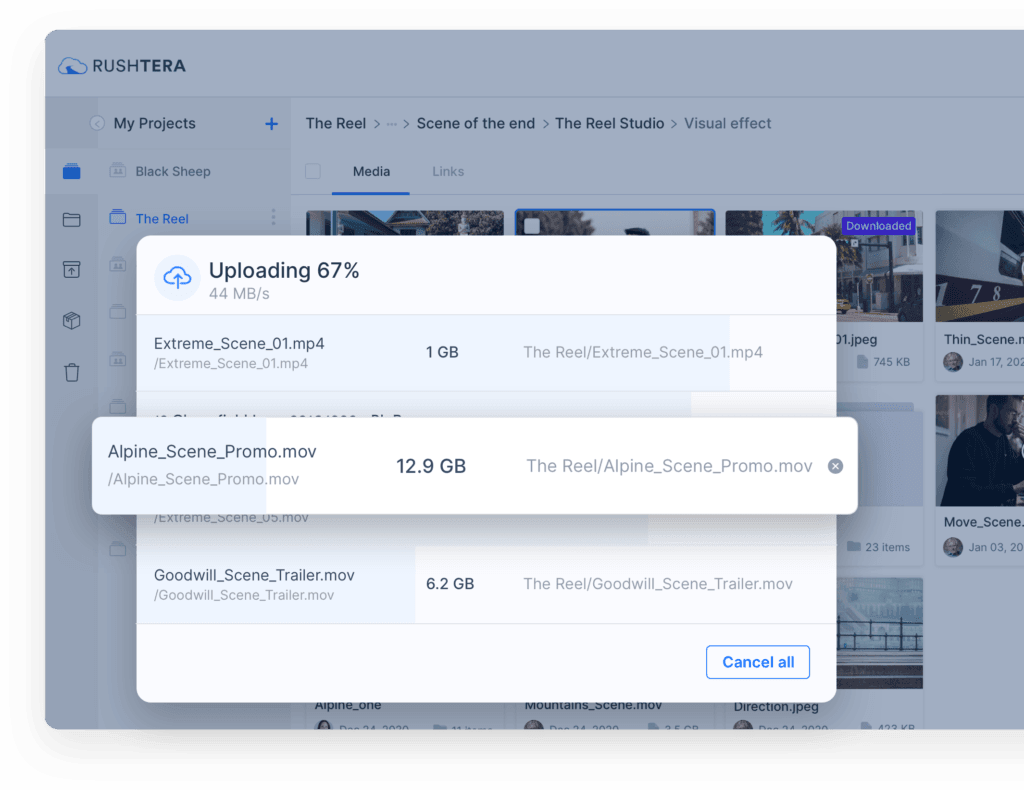Switch to the Media tab
1024x790 pixels.
point(371,172)
